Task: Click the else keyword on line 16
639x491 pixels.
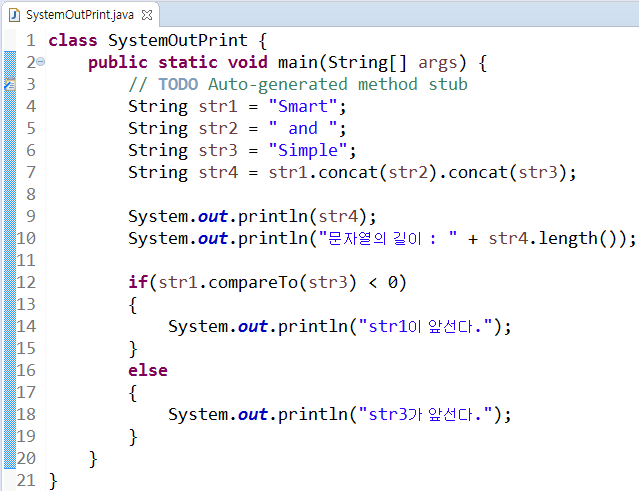Action: click(x=148, y=371)
